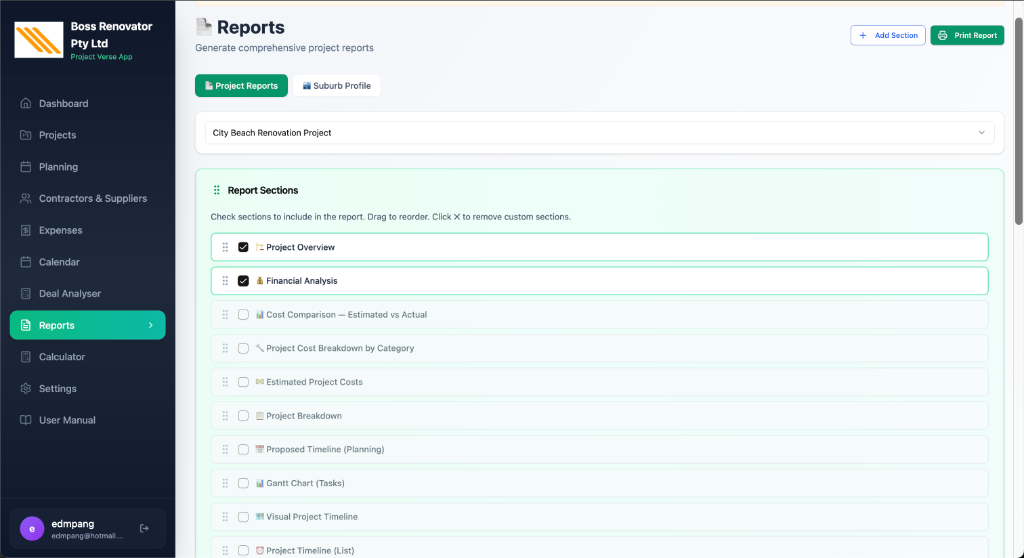Click the purple user avatar circle

[32, 529]
